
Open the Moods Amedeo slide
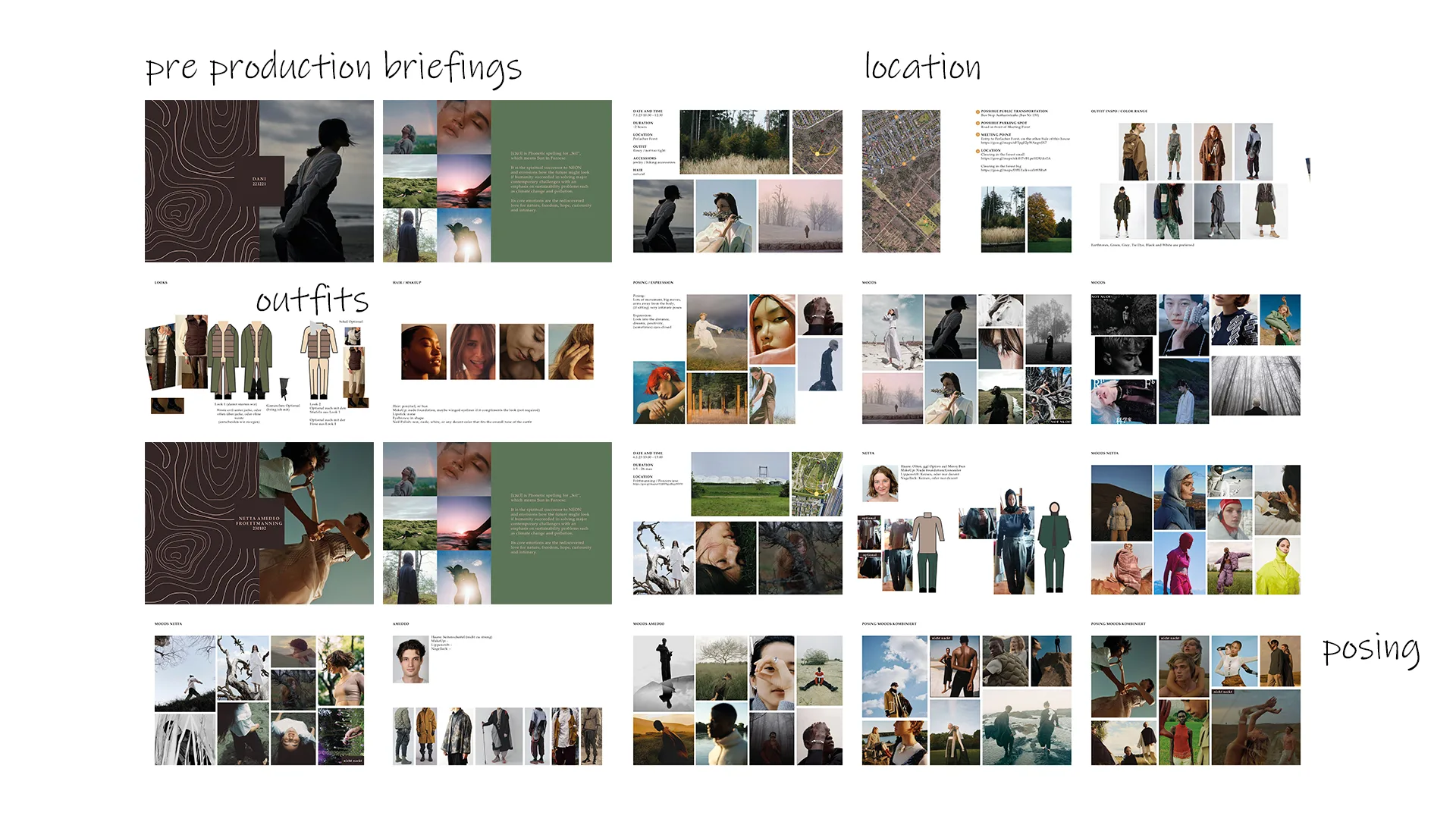(x=737, y=694)
